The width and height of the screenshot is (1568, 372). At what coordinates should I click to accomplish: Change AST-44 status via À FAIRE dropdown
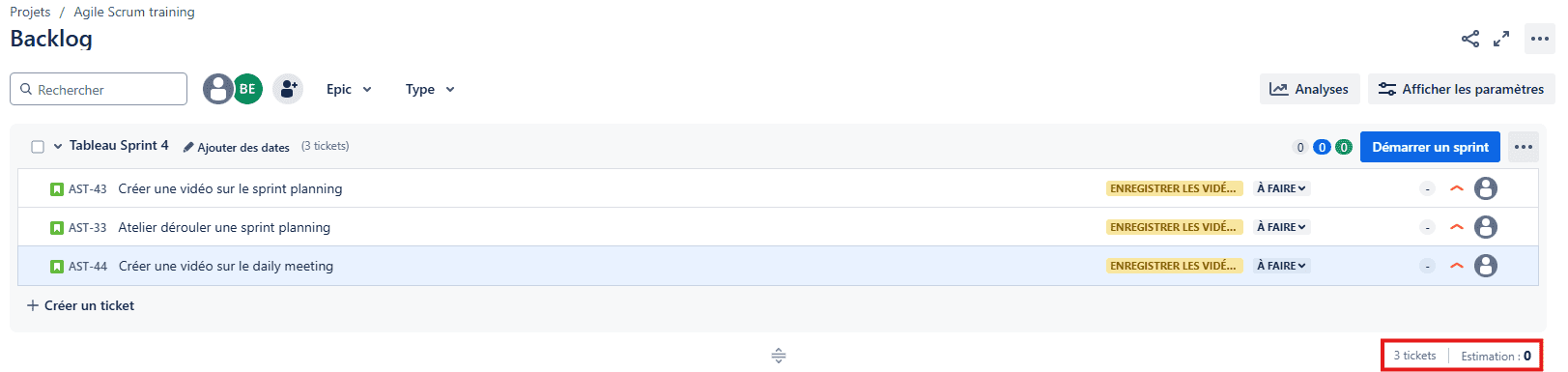click(1281, 266)
